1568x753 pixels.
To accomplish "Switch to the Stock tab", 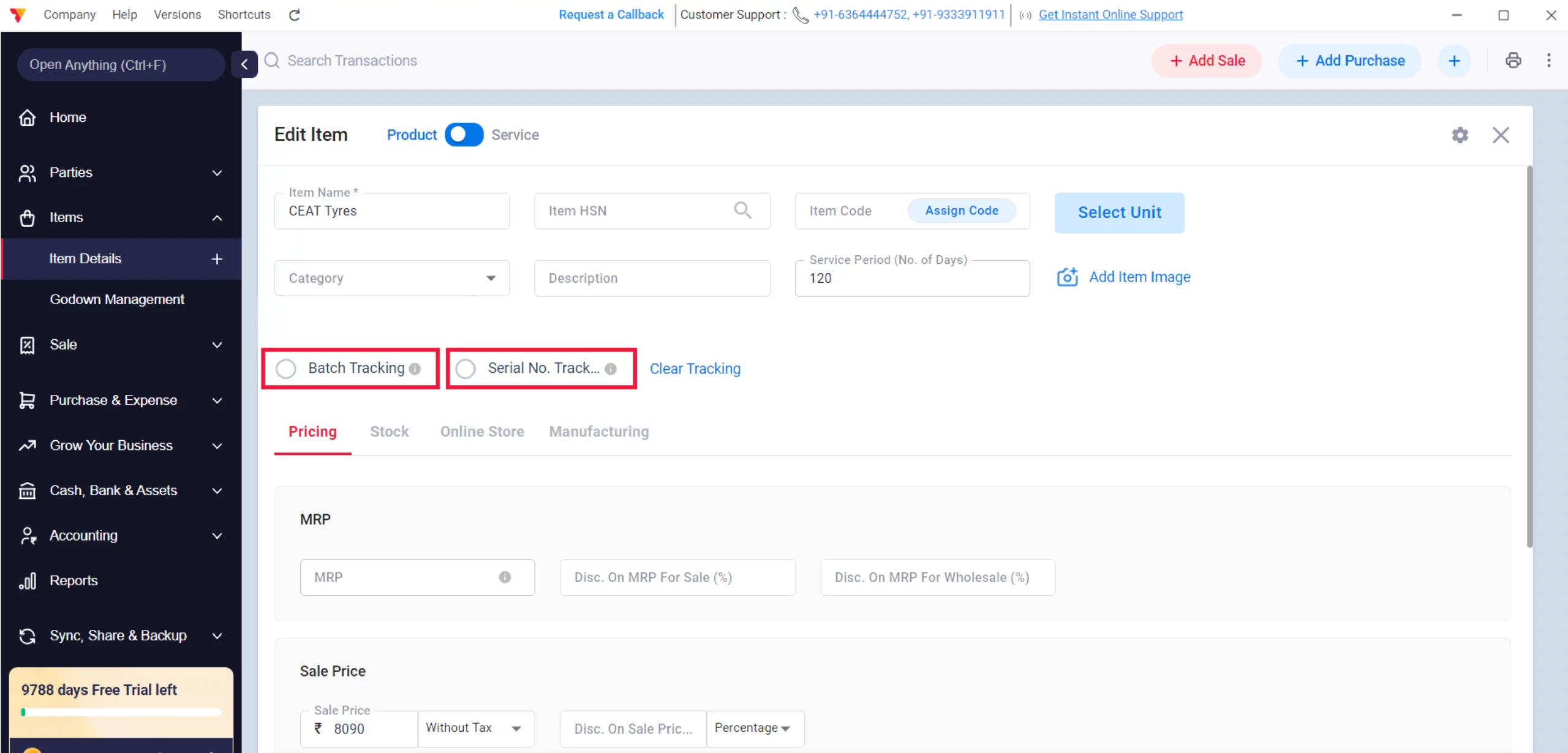I will (x=390, y=432).
